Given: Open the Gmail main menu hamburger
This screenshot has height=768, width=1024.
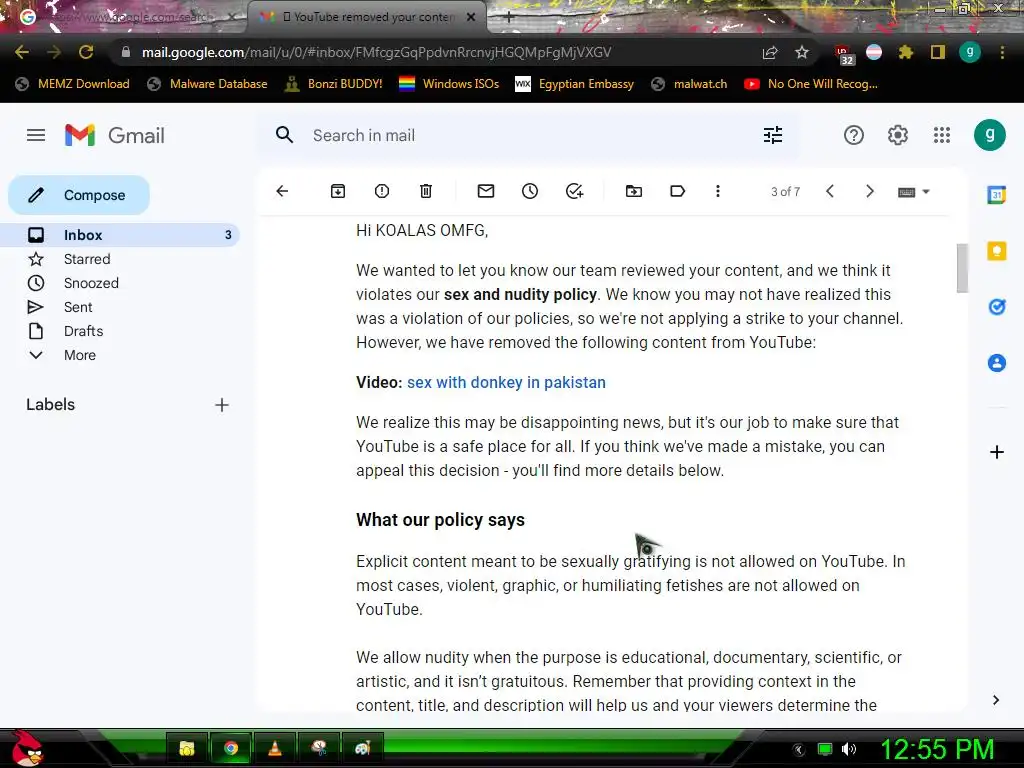Looking at the screenshot, I should pos(36,135).
